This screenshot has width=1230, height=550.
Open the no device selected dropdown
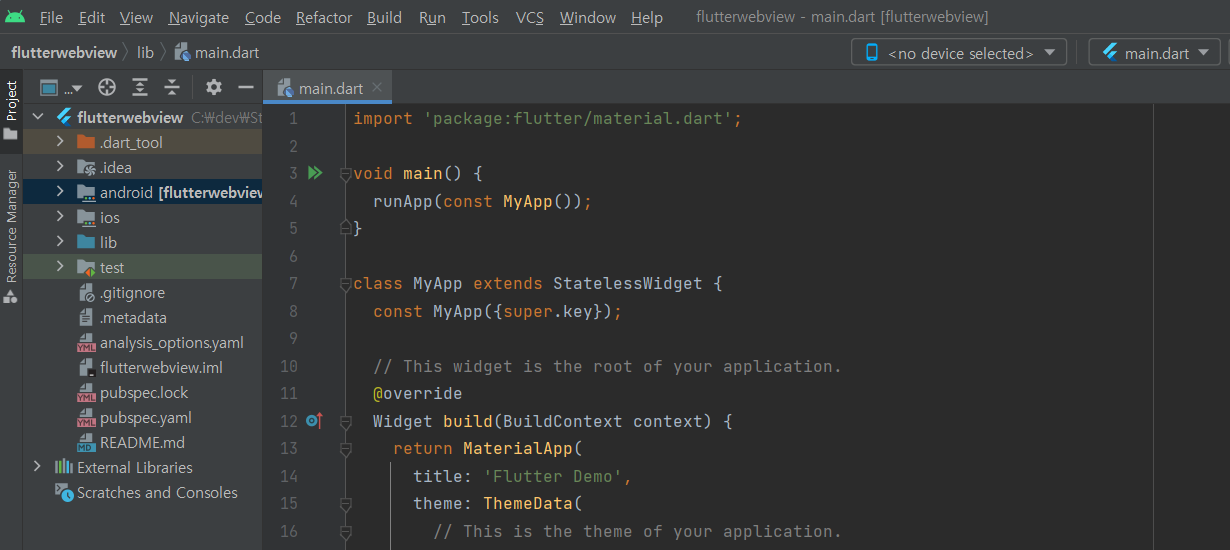click(959, 53)
